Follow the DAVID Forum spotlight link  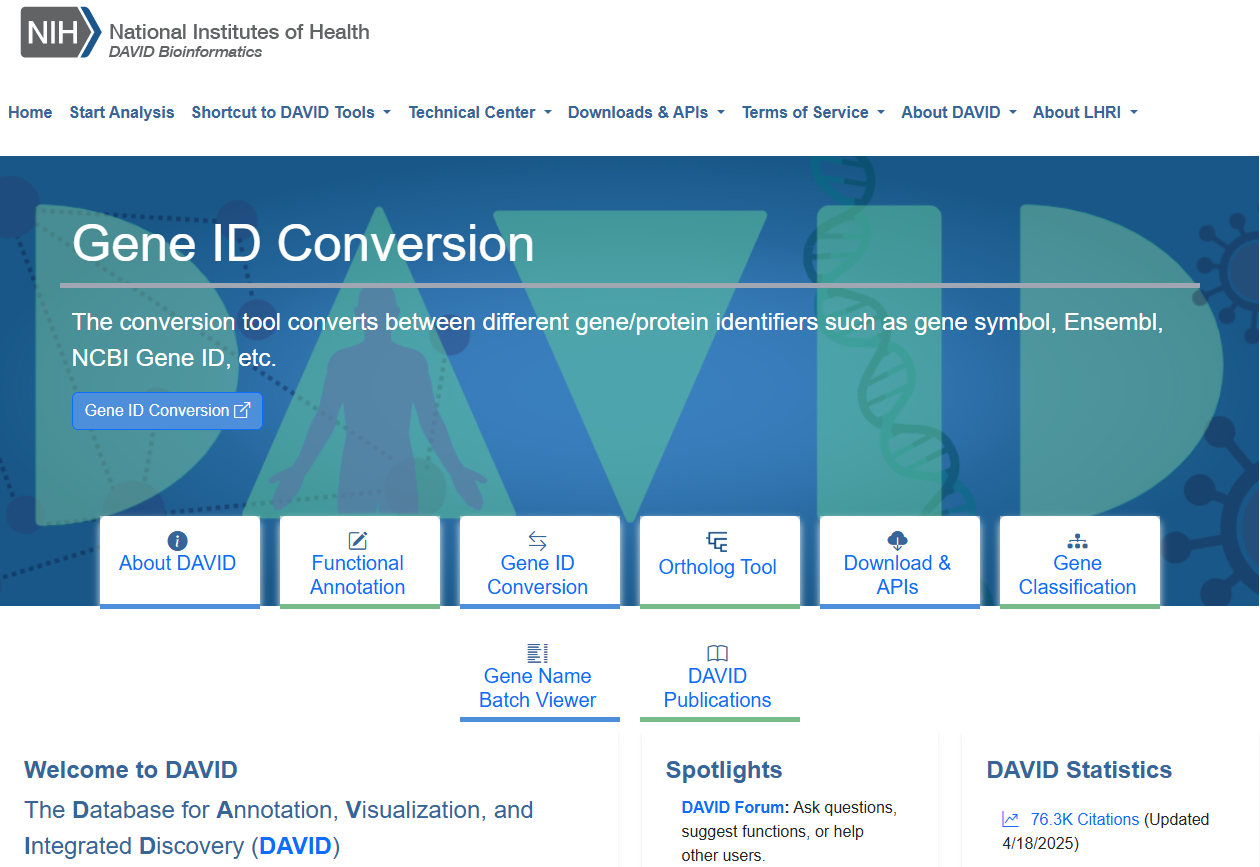coord(735,807)
